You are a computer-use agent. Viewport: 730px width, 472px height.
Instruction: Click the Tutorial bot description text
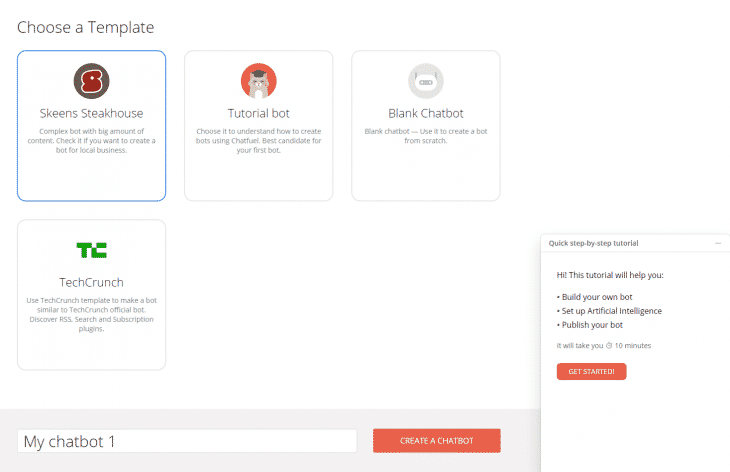(x=258, y=140)
